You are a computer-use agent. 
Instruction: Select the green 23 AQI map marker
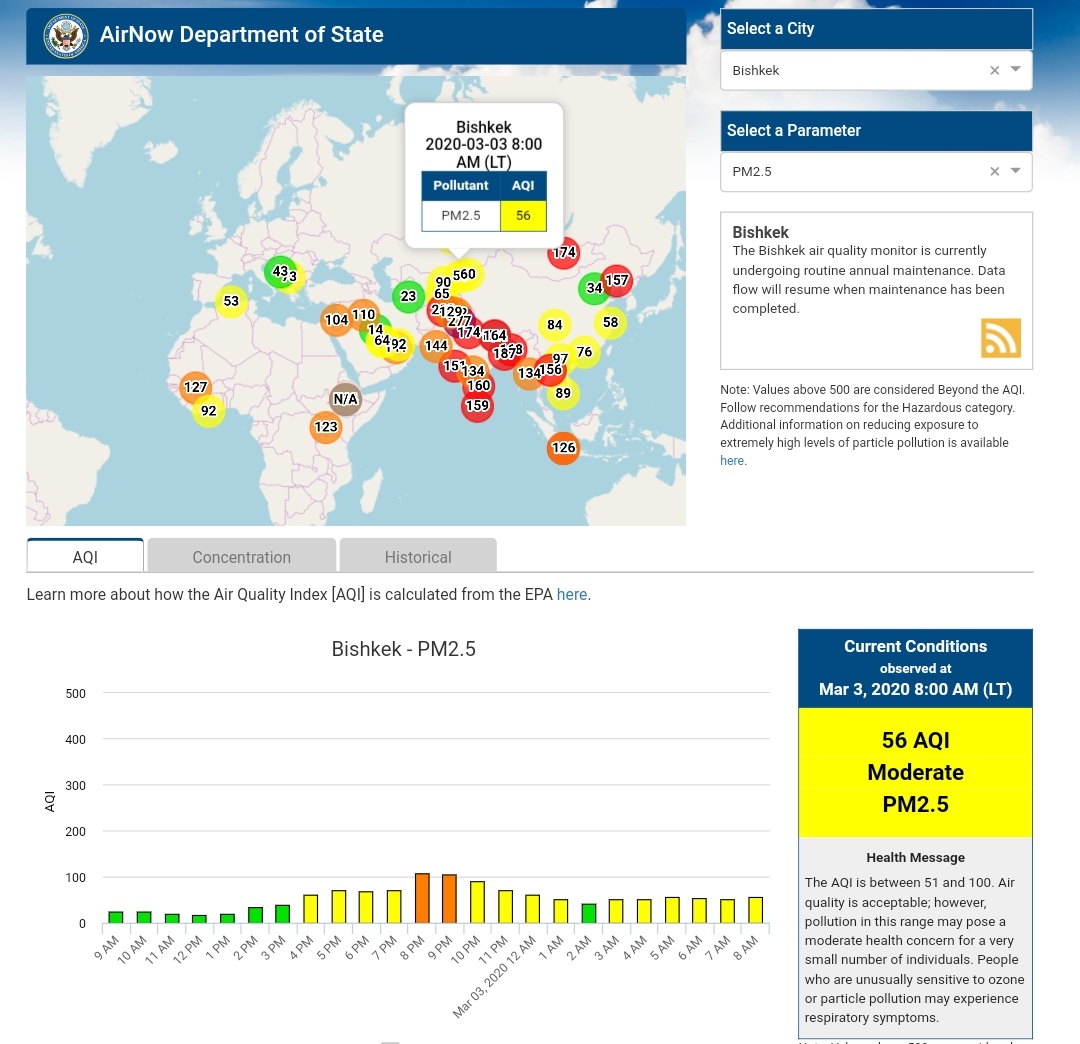(408, 296)
